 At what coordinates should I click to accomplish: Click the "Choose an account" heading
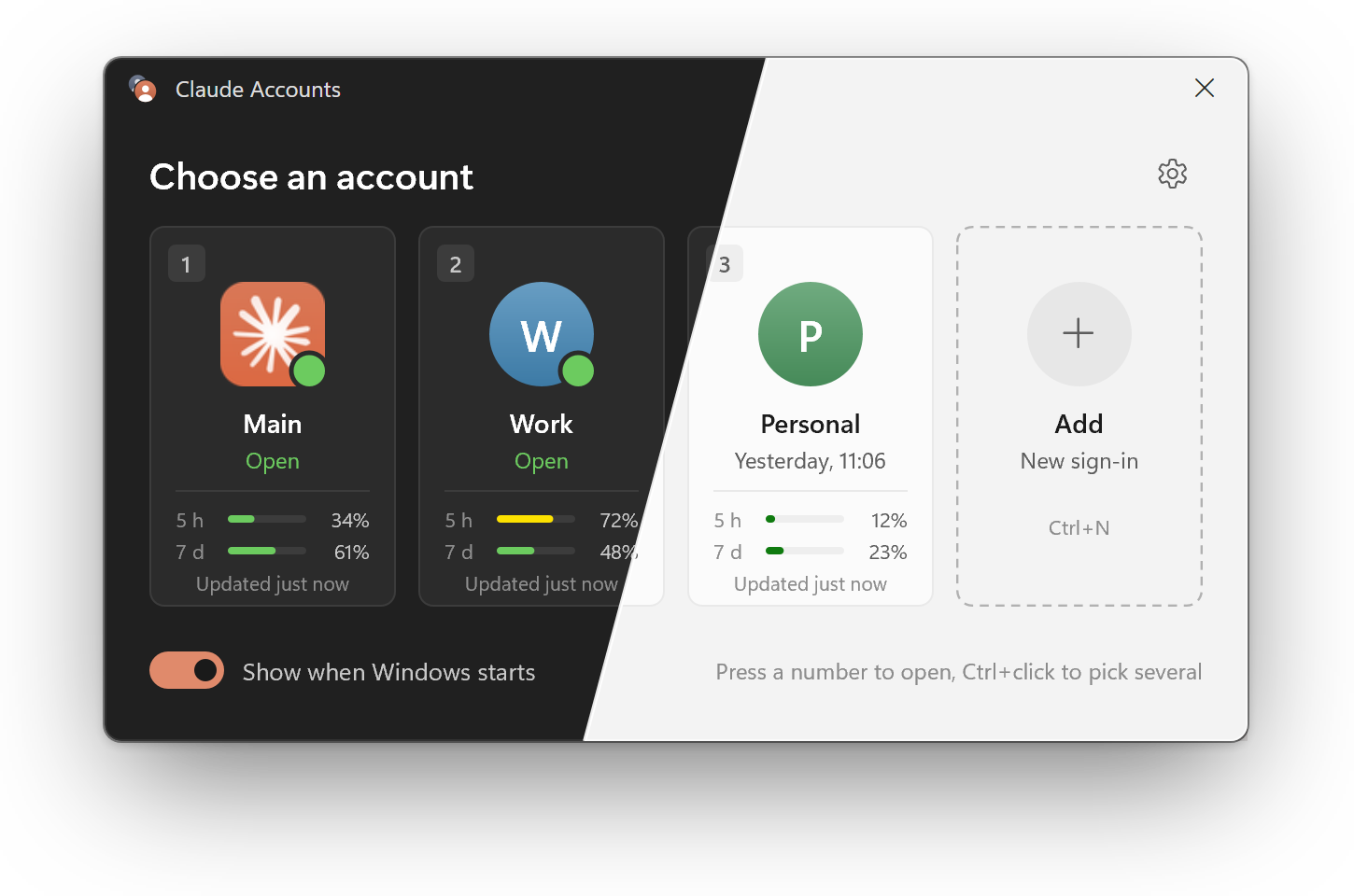tap(312, 177)
